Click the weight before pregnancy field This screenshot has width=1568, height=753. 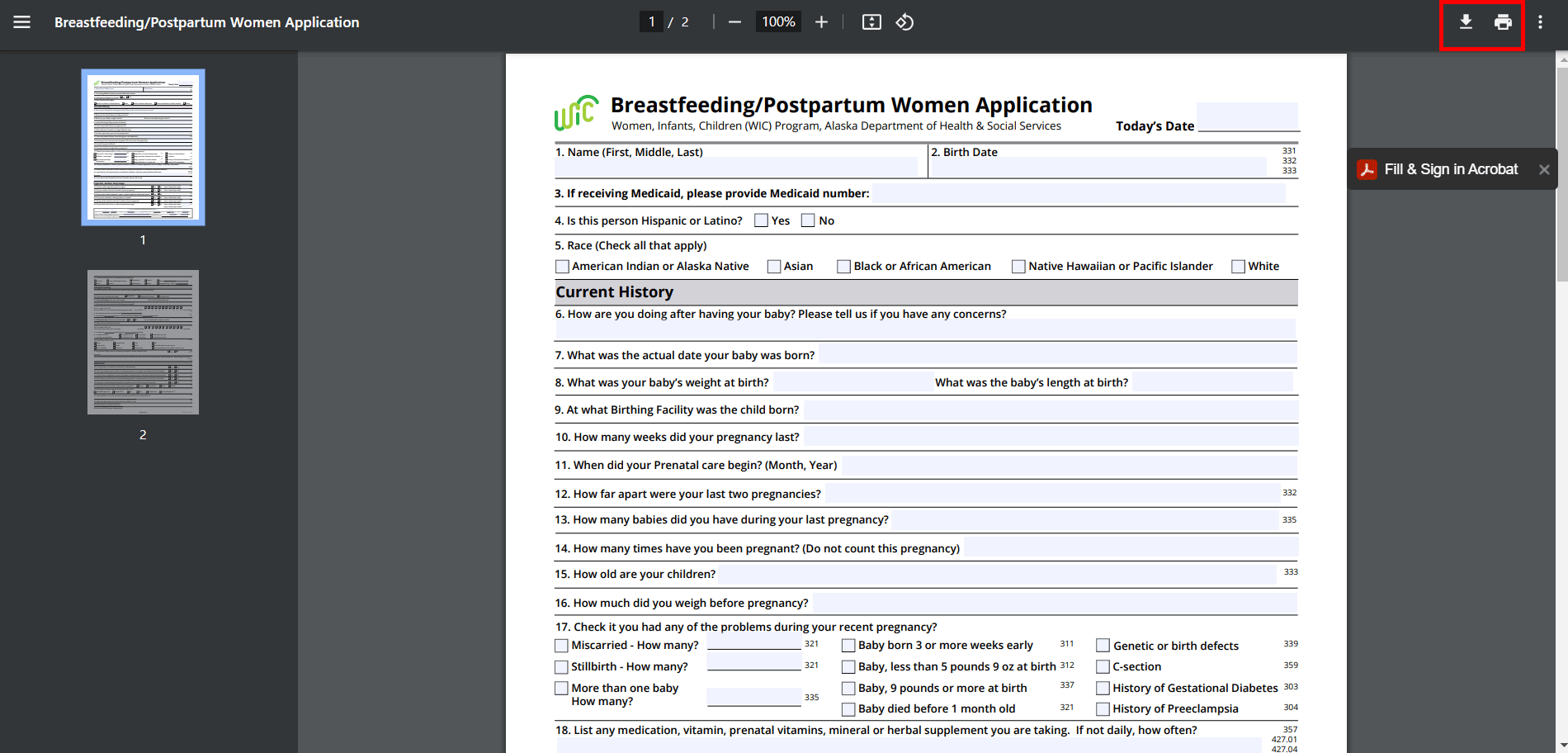[1056, 603]
